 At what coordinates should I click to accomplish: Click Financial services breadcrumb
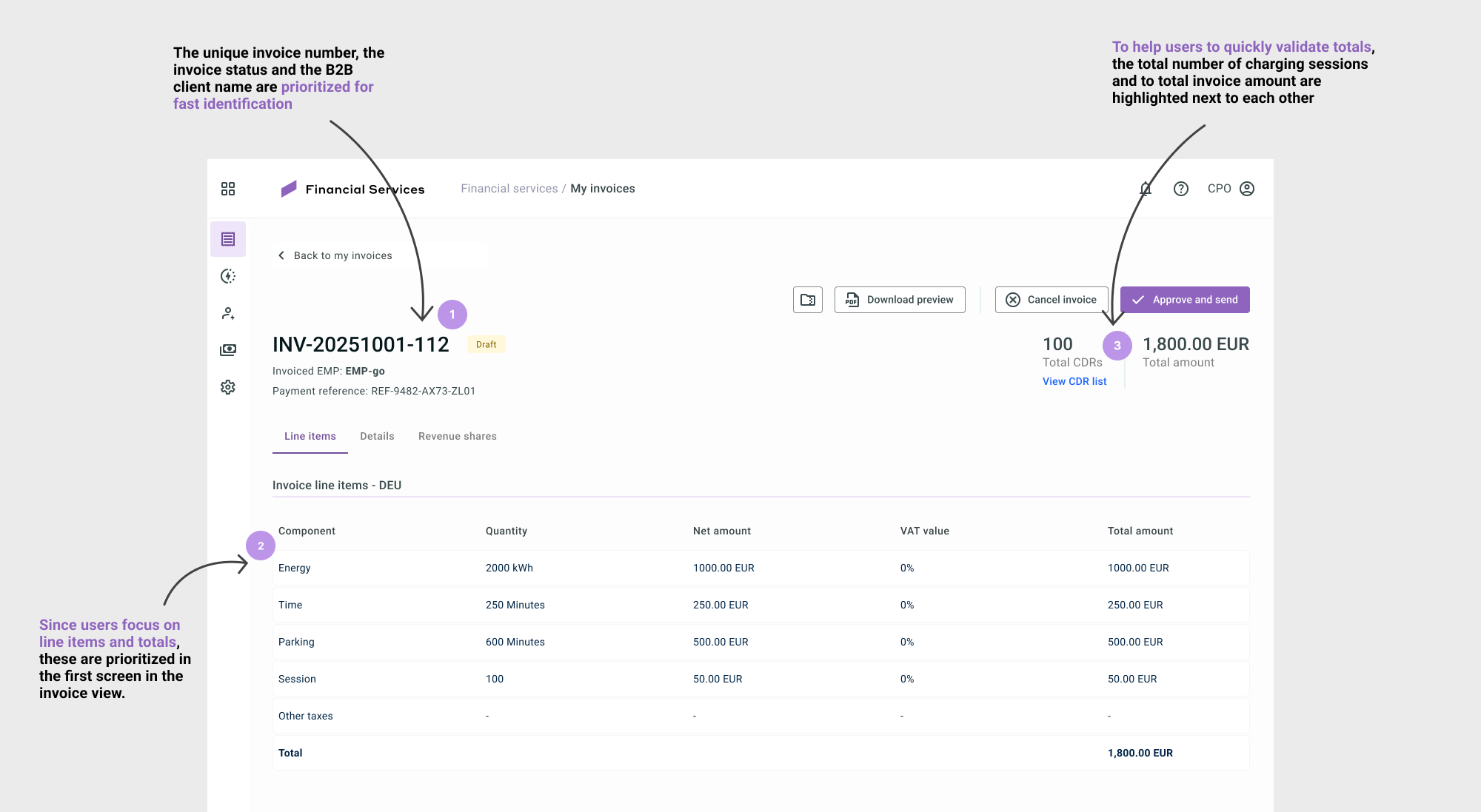pos(509,189)
